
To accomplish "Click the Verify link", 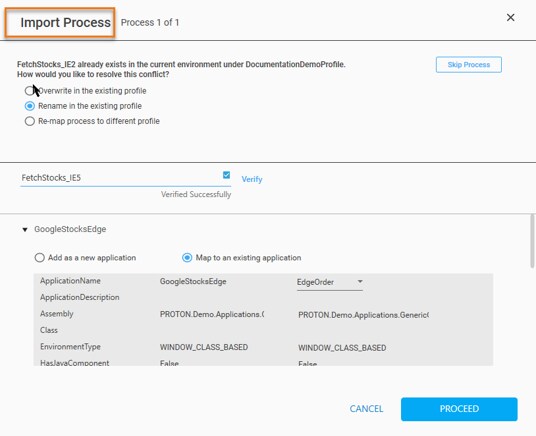I will click(x=252, y=179).
